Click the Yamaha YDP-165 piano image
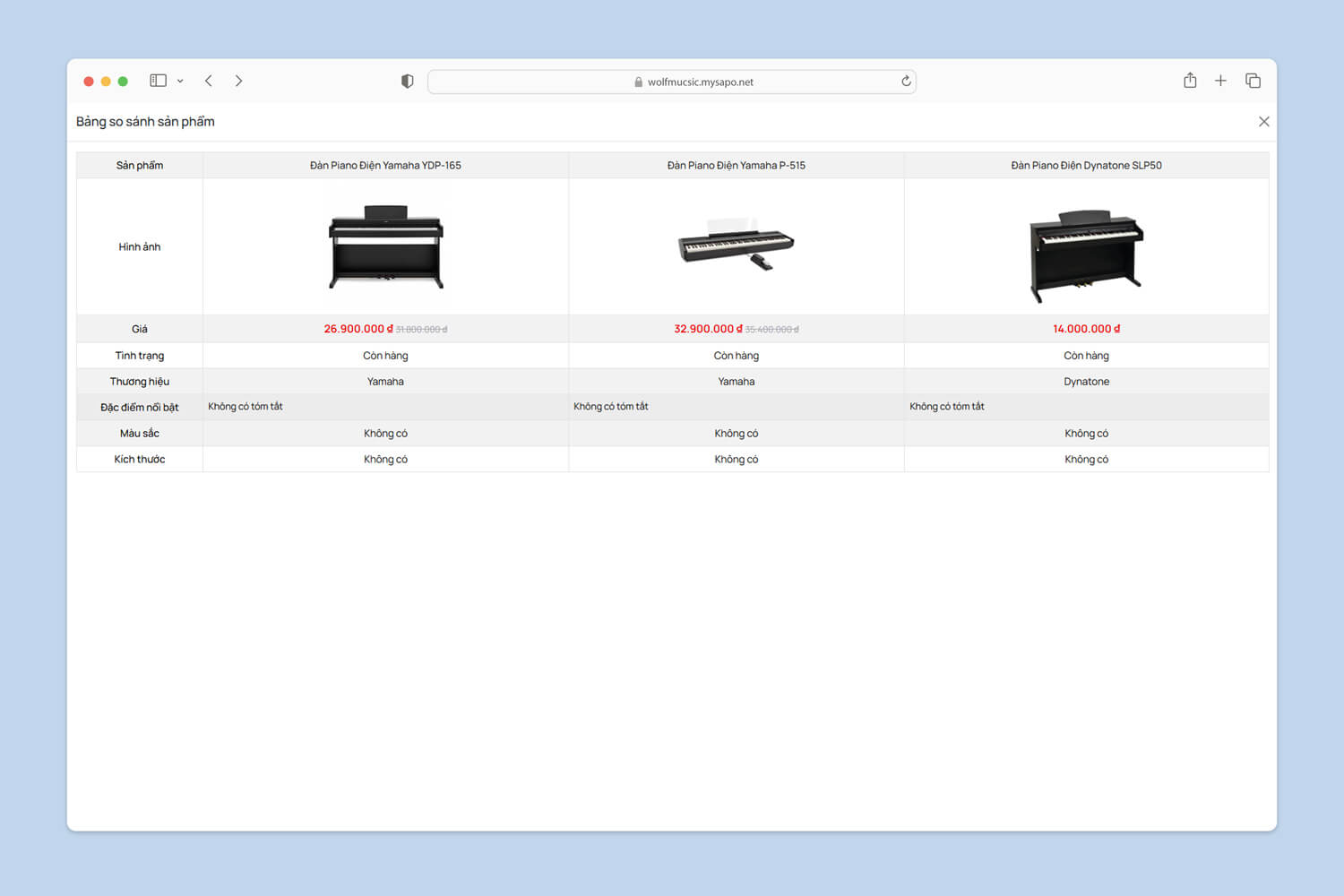Screen dimensions: 1344x896 pyautogui.click(x=385, y=246)
